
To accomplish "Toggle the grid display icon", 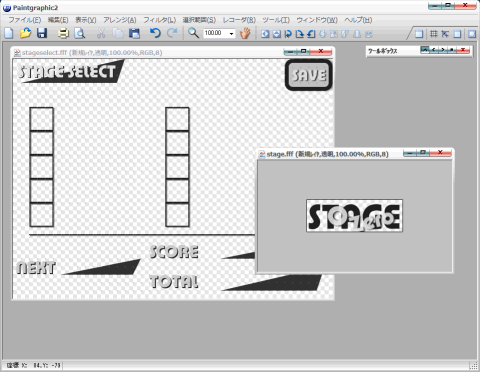I will (434, 34).
